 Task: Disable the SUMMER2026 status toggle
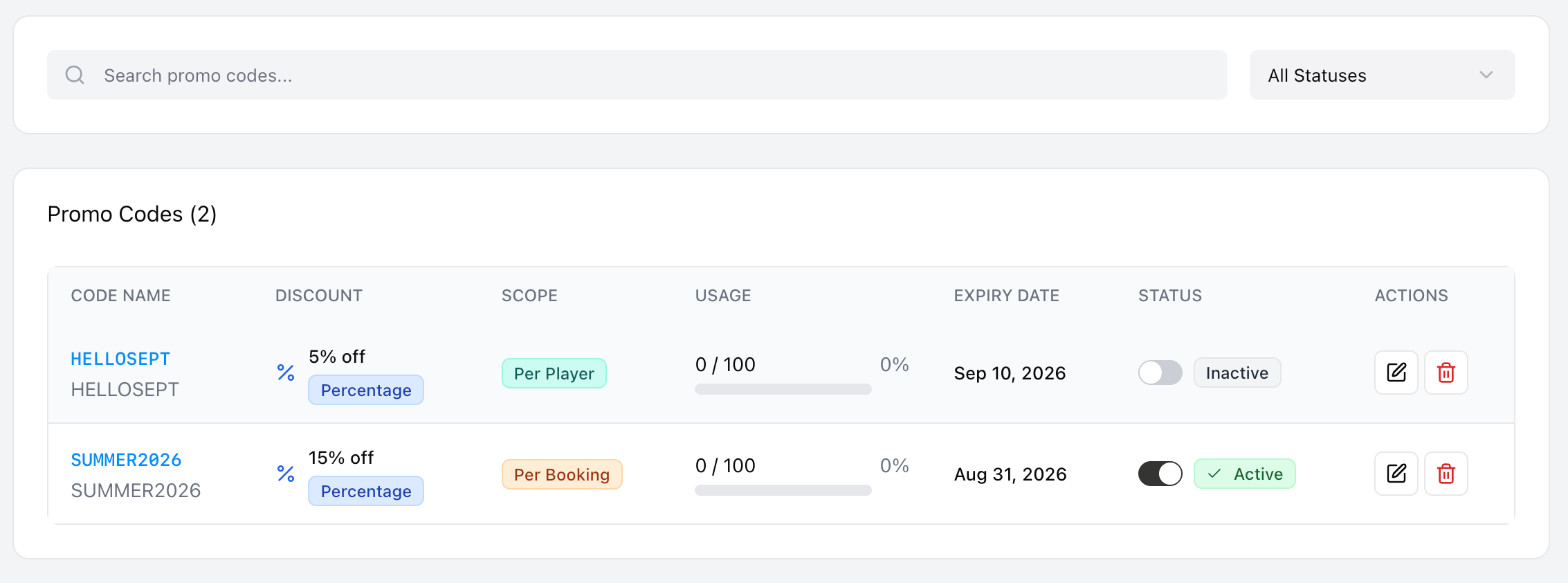tap(1160, 474)
